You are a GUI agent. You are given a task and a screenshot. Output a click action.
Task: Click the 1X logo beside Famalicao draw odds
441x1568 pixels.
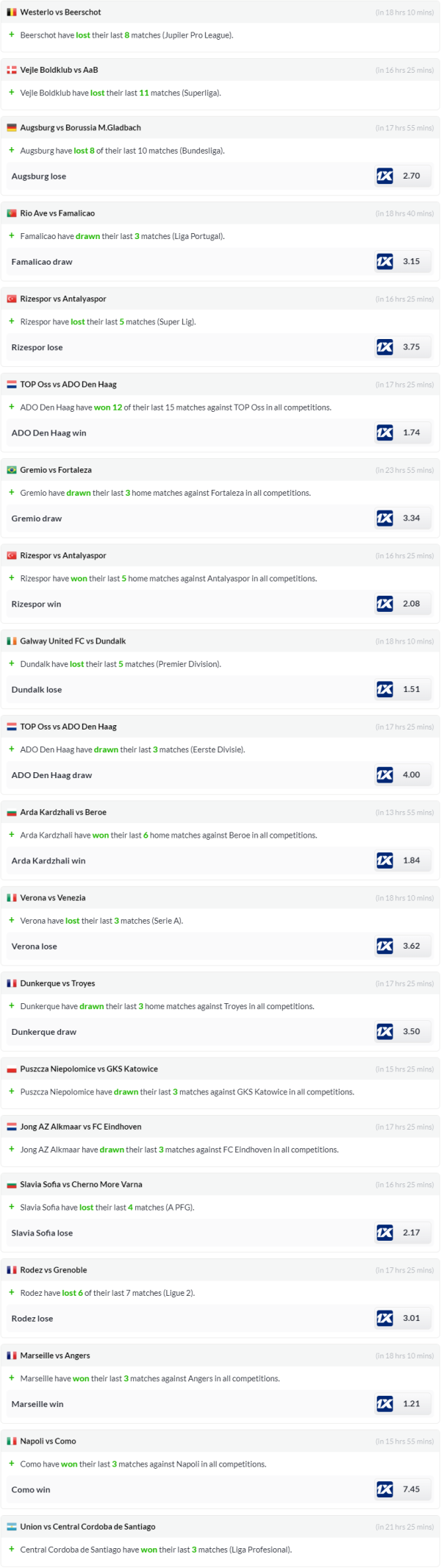coord(384,262)
